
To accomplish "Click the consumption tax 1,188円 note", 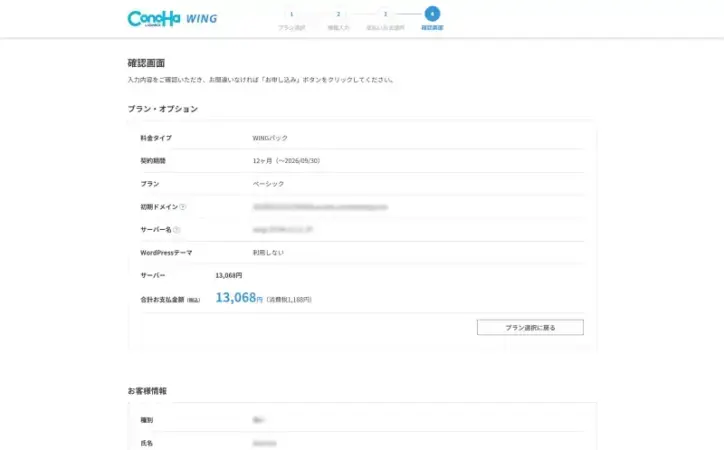I will [x=289, y=299].
